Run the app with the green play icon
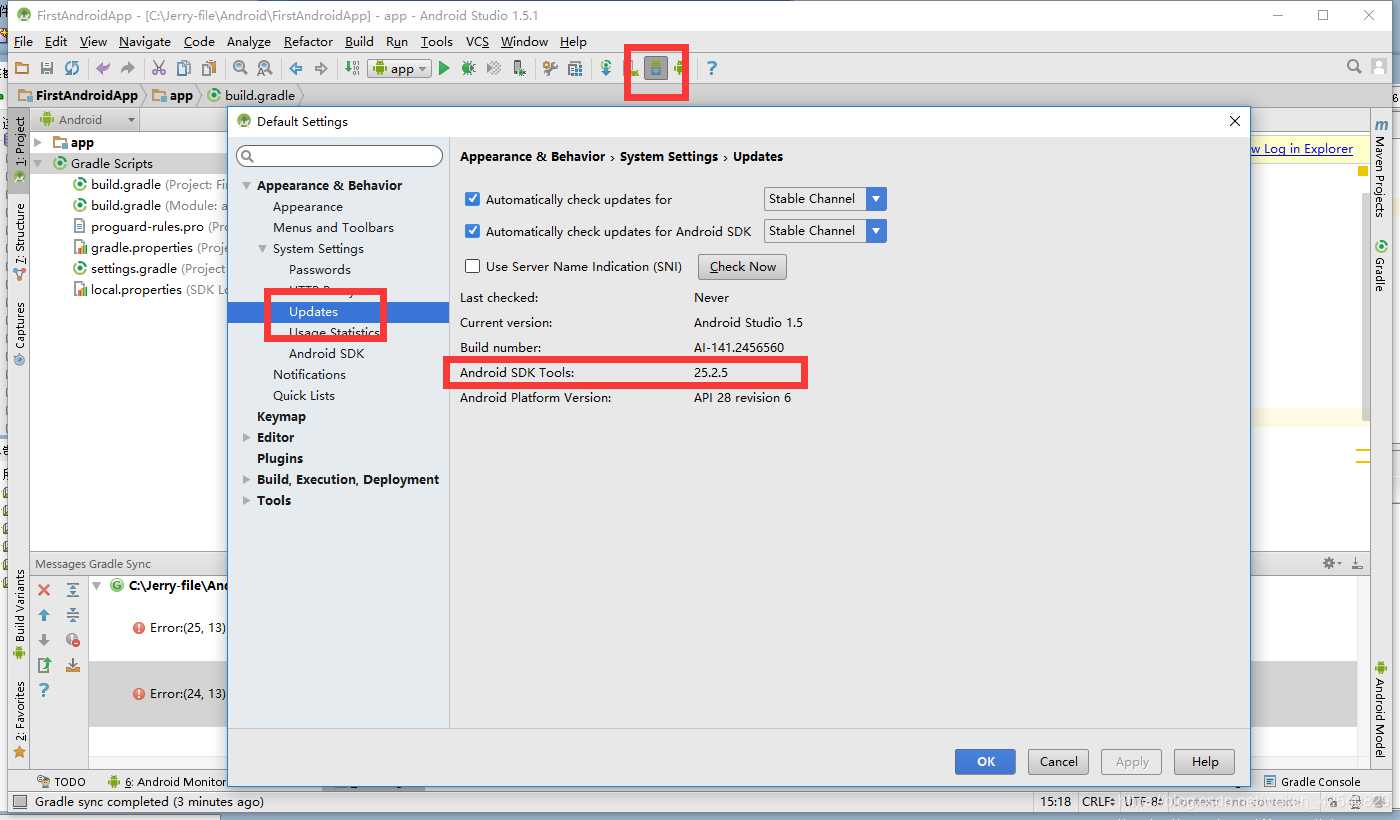Image resolution: width=1400 pixels, height=820 pixels. [x=444, y=68]
